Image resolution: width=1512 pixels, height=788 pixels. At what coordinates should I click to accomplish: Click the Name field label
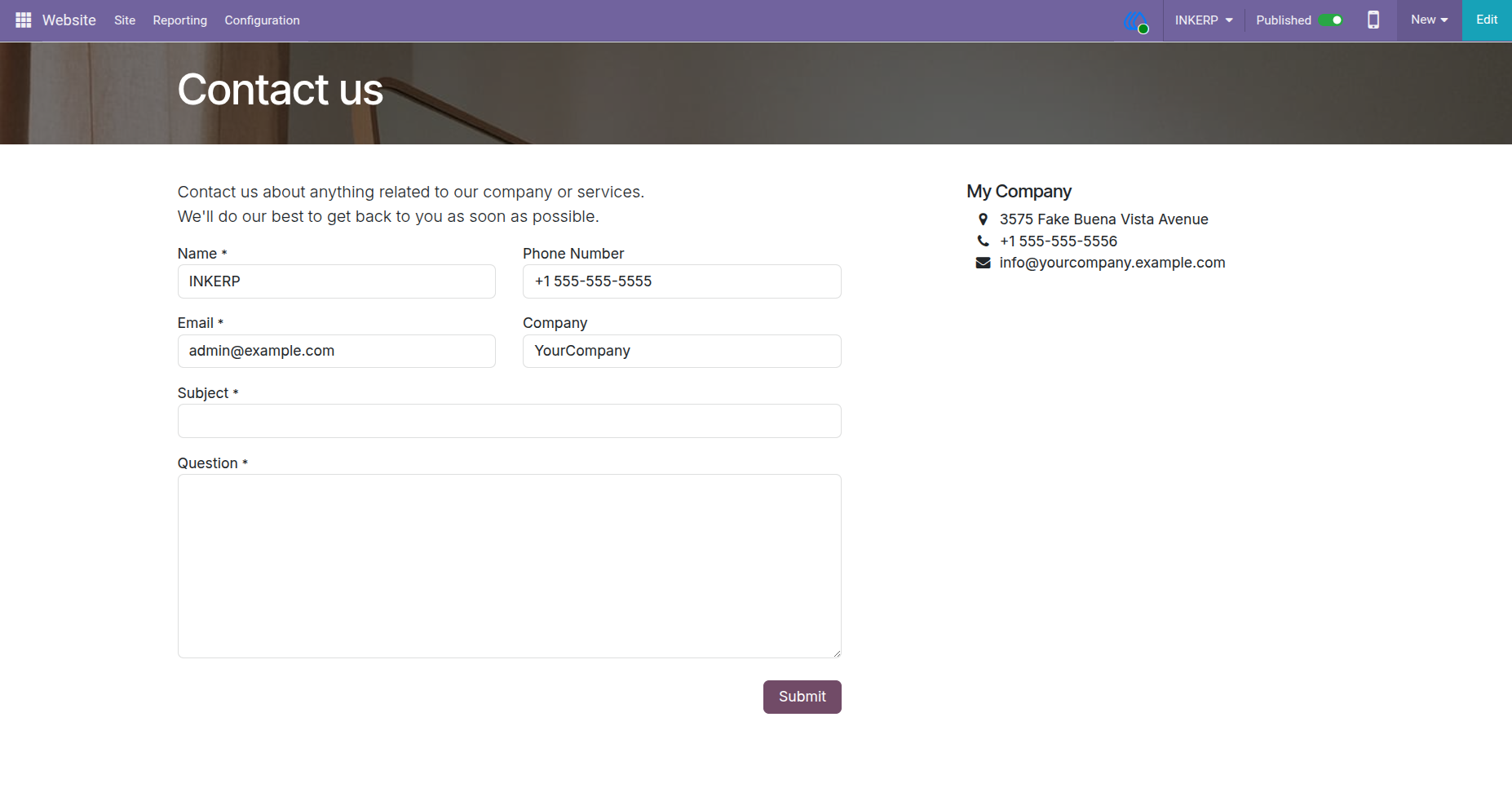(x=202, y=254)
